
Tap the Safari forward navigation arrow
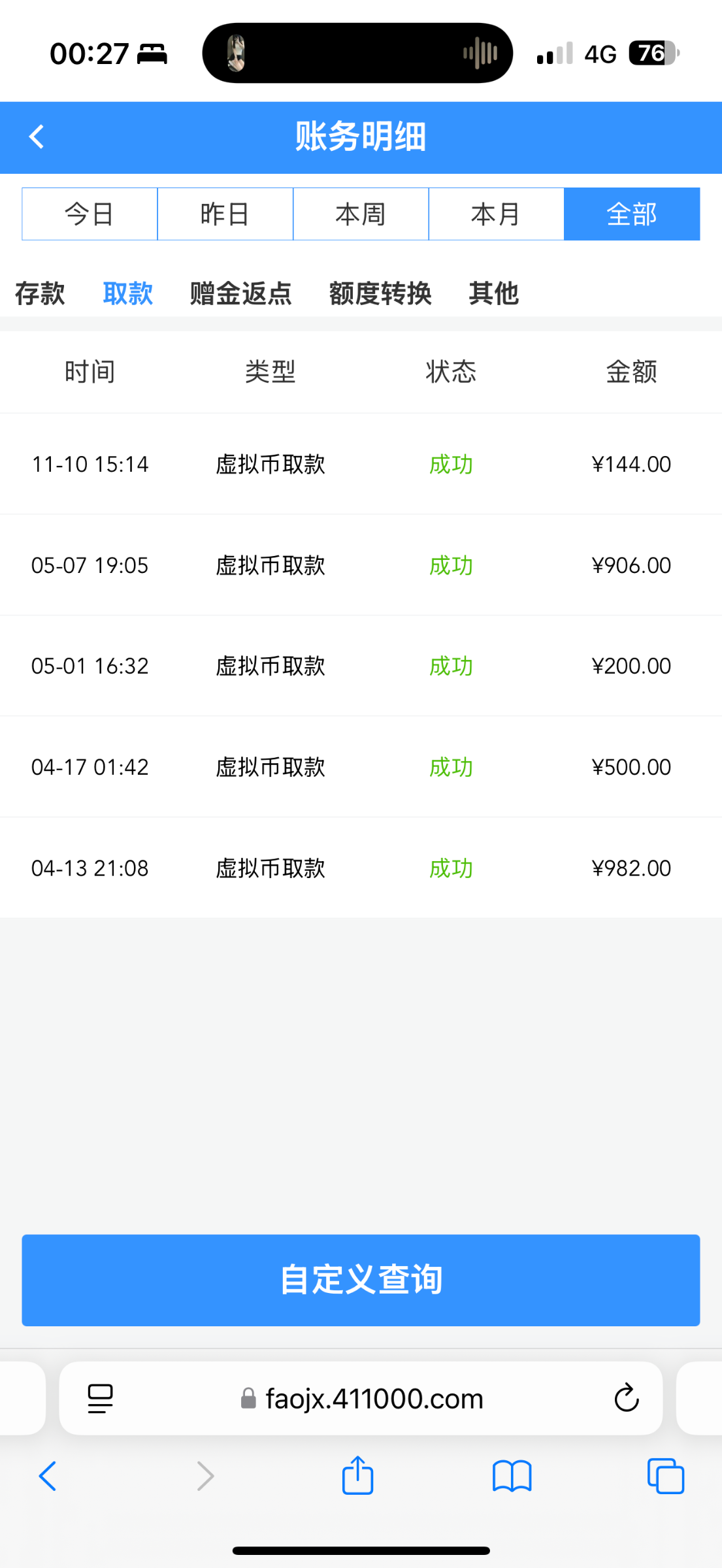(x=205, y=1476)
